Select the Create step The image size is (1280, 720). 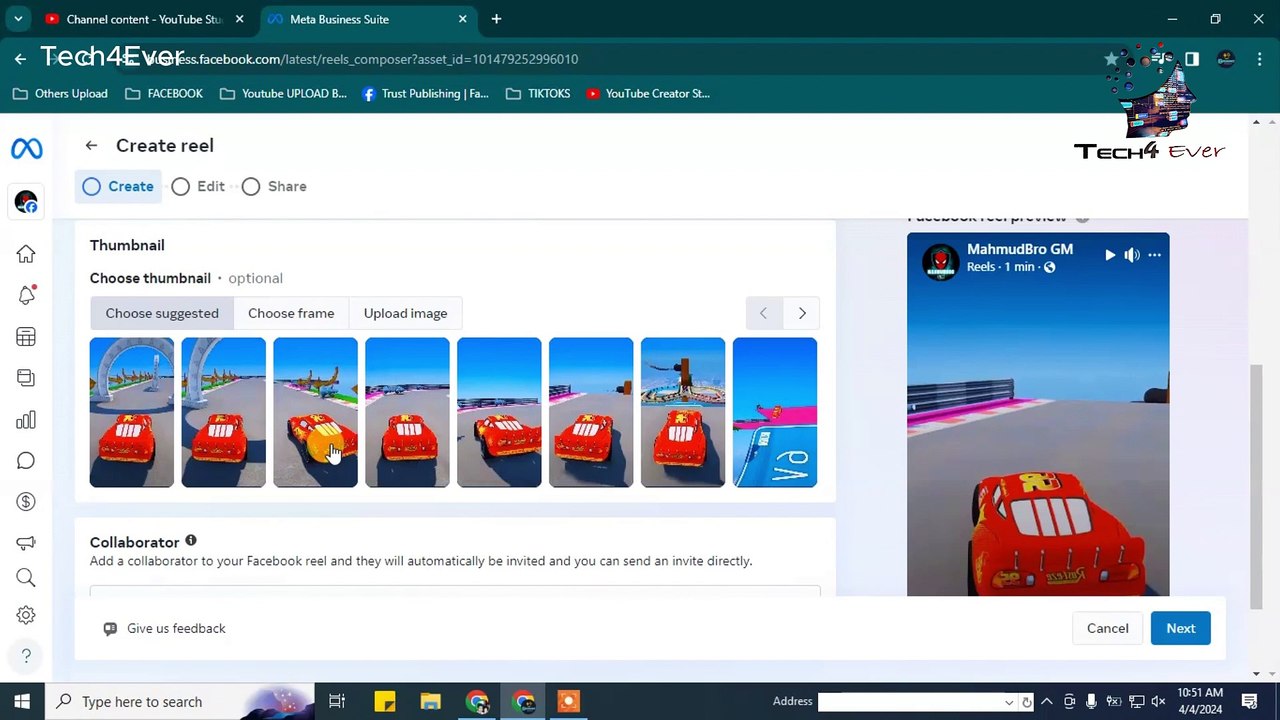(119, 186)
